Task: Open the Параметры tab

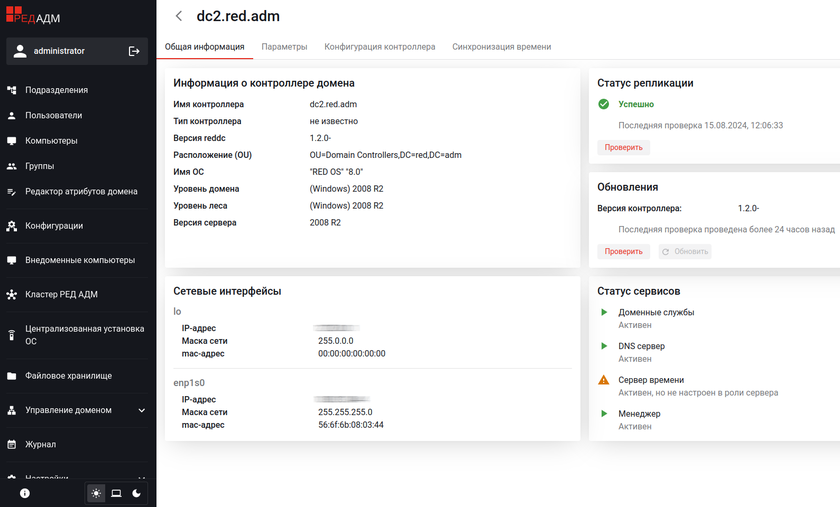Action: coord(284,46)
